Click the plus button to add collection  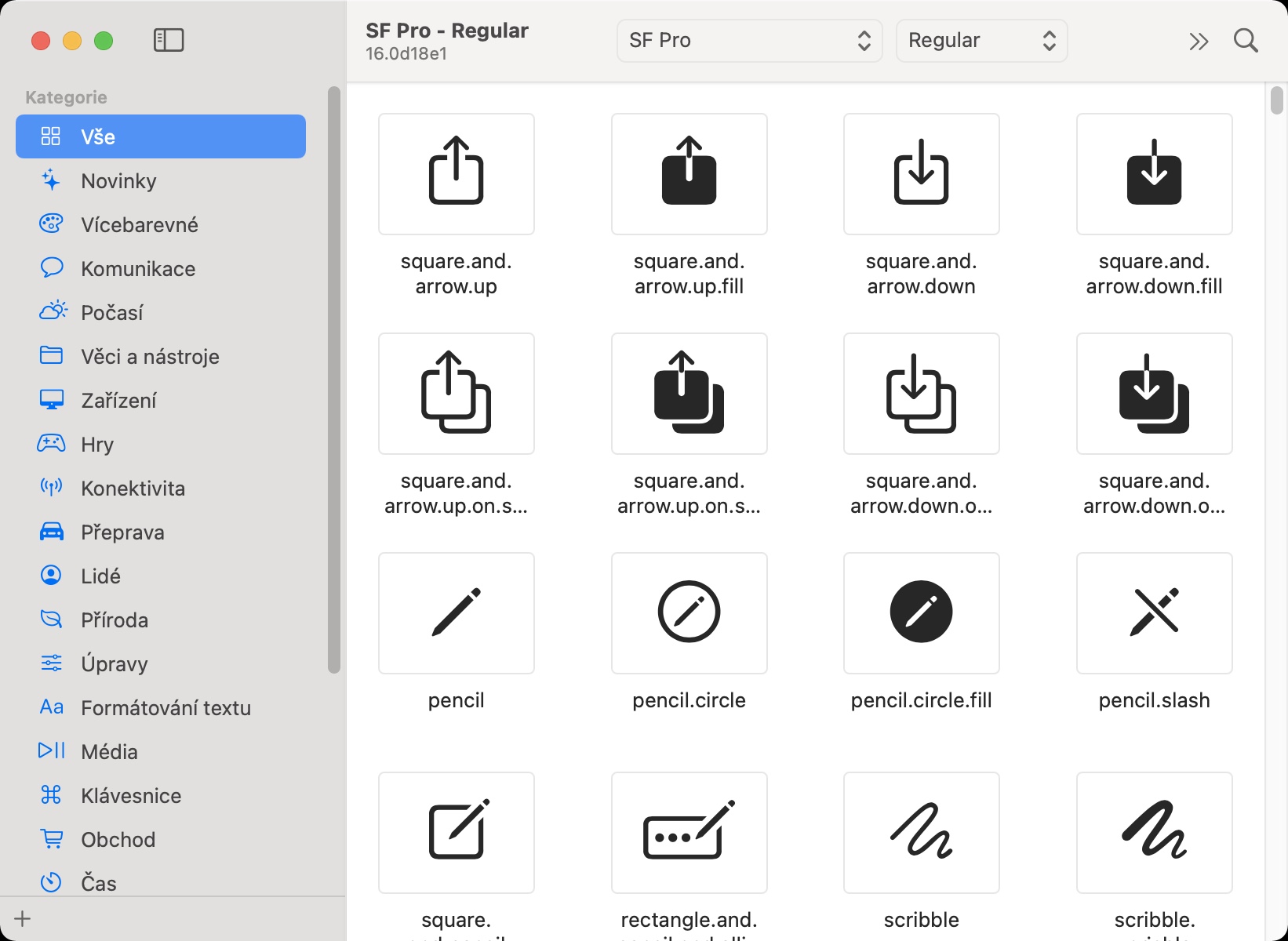[23, 919]
